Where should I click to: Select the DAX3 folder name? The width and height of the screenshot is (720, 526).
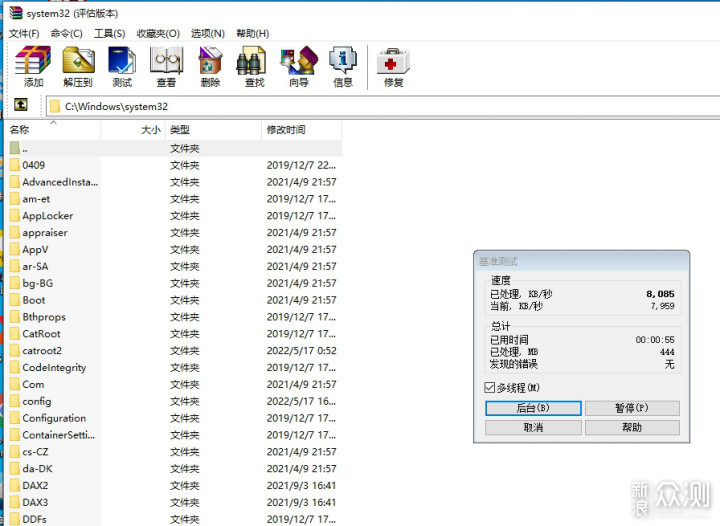click(x=35, y=503)
